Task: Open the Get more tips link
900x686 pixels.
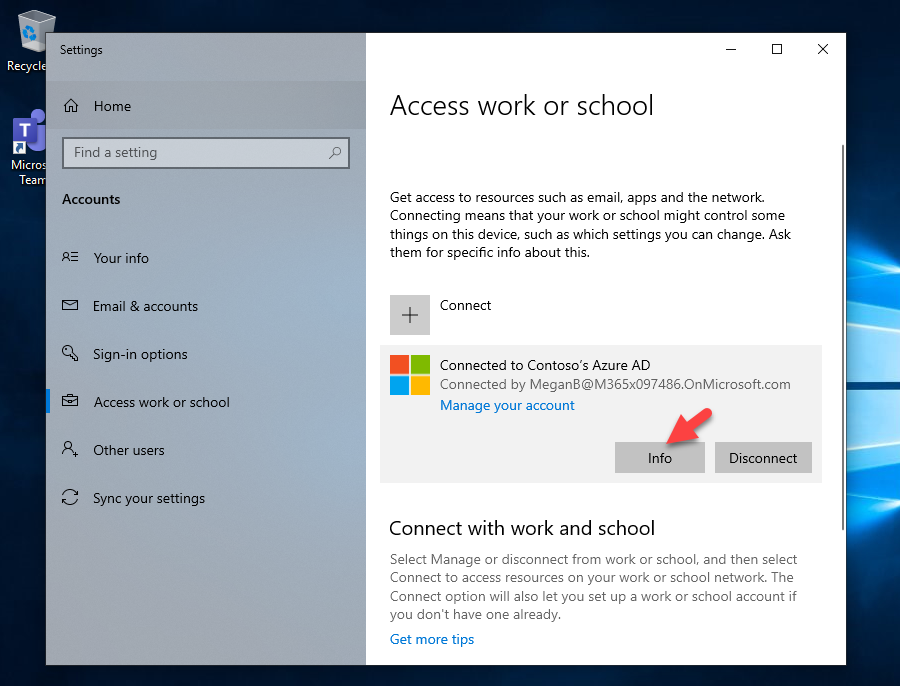Action: click(432, 639)
